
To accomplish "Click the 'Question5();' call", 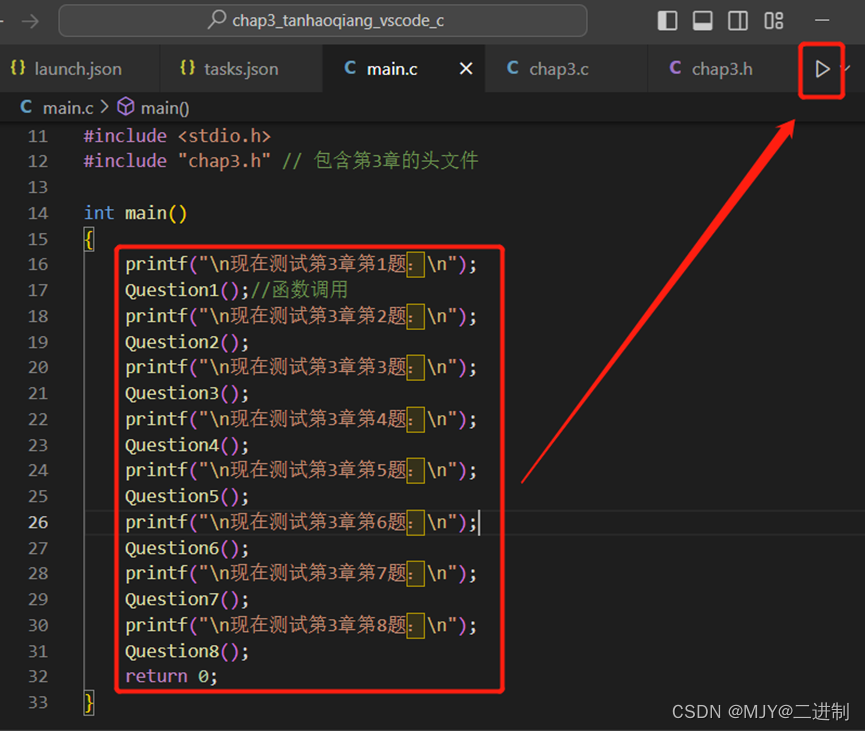I will [x=187, y=497].
